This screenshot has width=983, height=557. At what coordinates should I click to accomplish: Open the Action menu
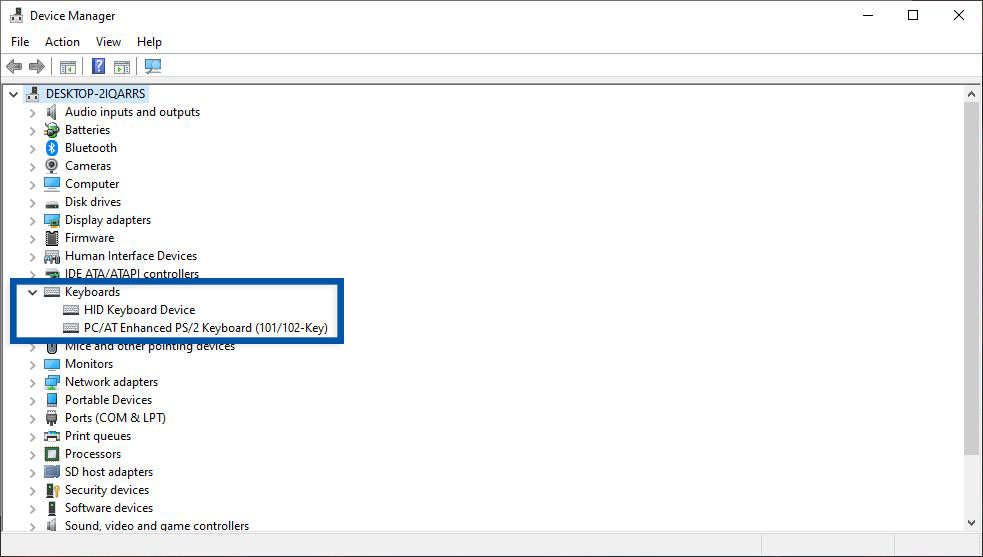62,41
